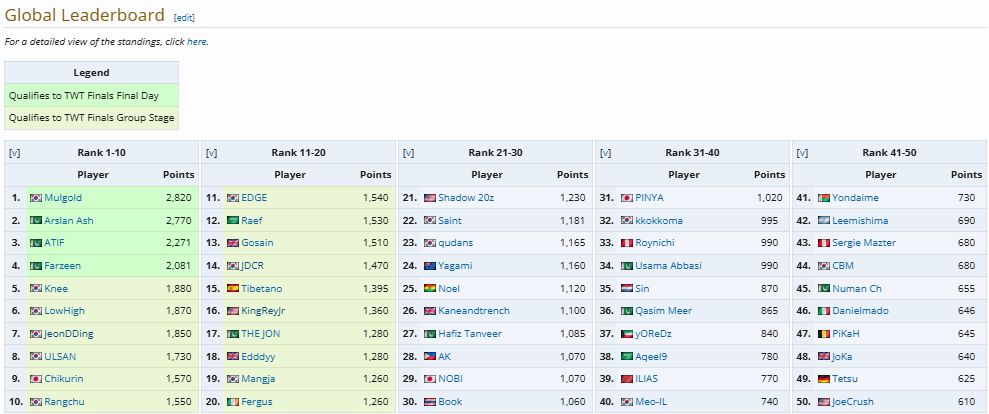Visit the EDGE player page
This screenshot has height=414, width=989.
254,198
